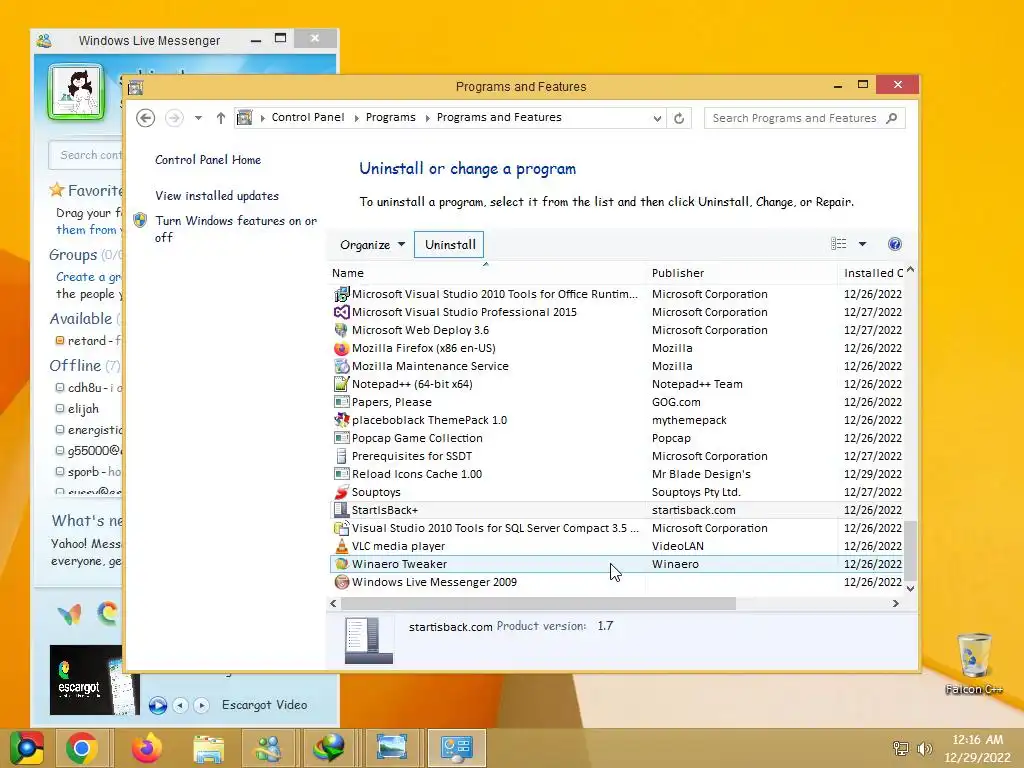Collapse the Available group in Messenger
Viewport: 1024px width, 768px height.
click(81, 319)
